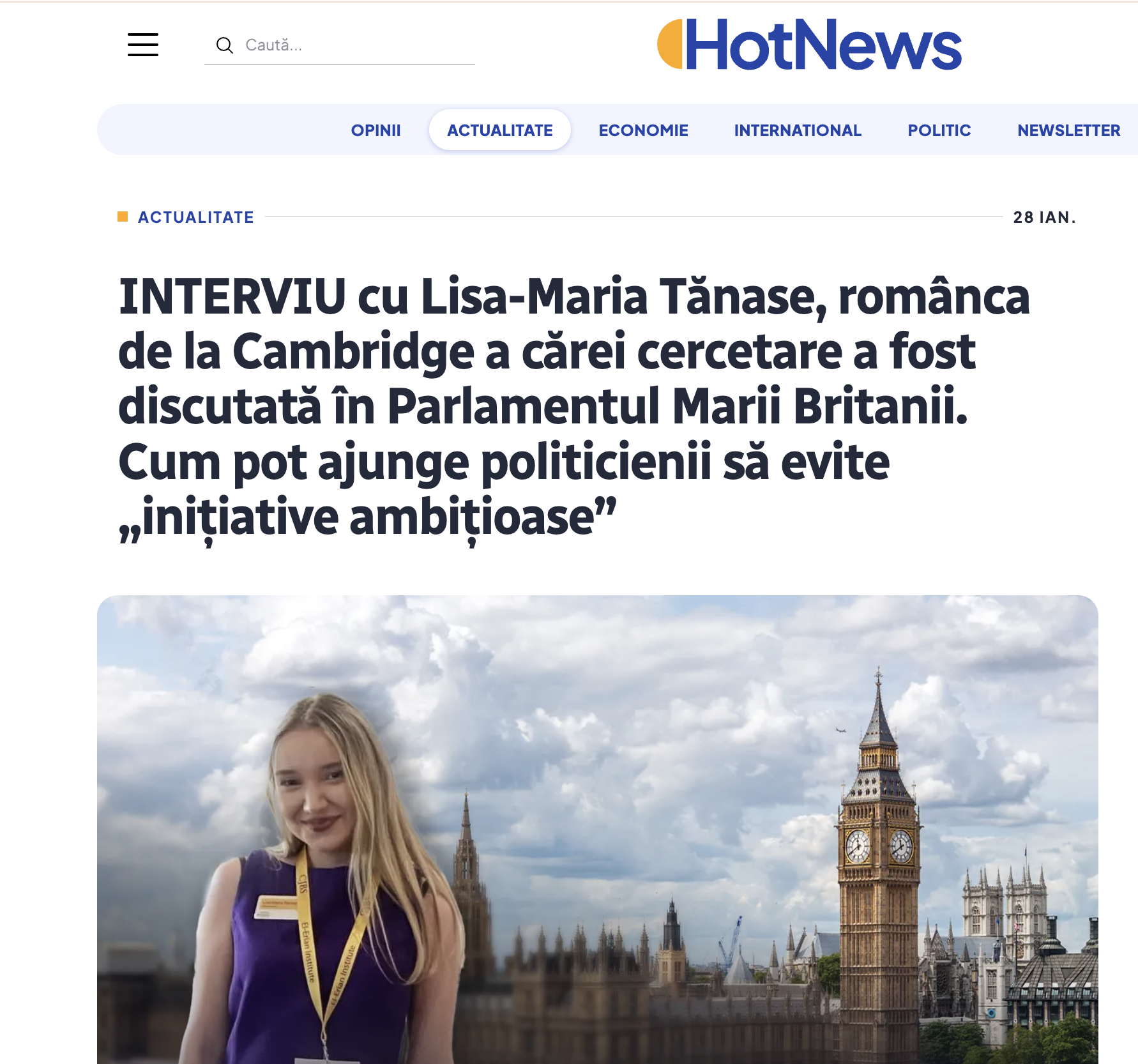This screenshot has width=1138, height=1064.
Task: Click the HotNews logo
Action: [809, 45]
